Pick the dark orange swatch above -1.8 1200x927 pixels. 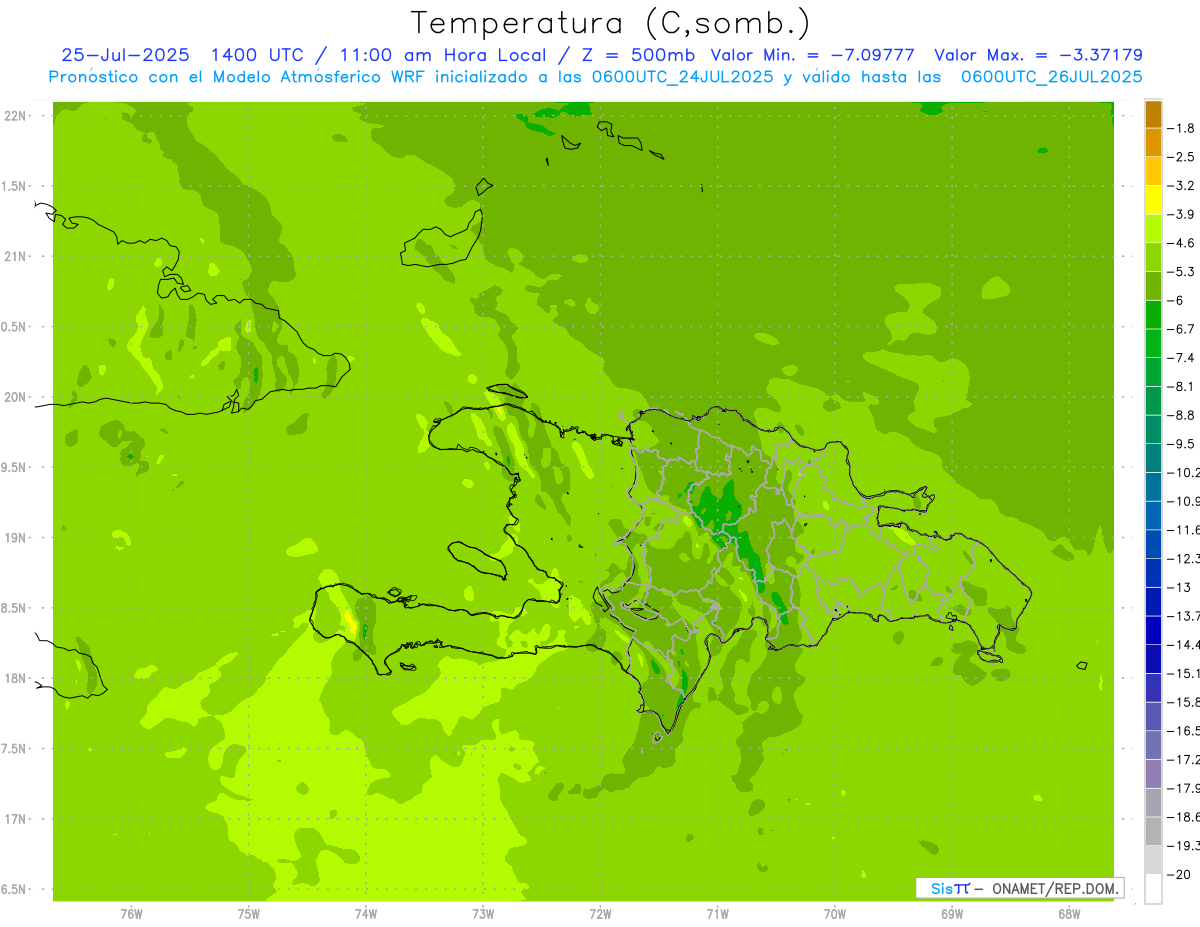click(x=1153, y=114)
